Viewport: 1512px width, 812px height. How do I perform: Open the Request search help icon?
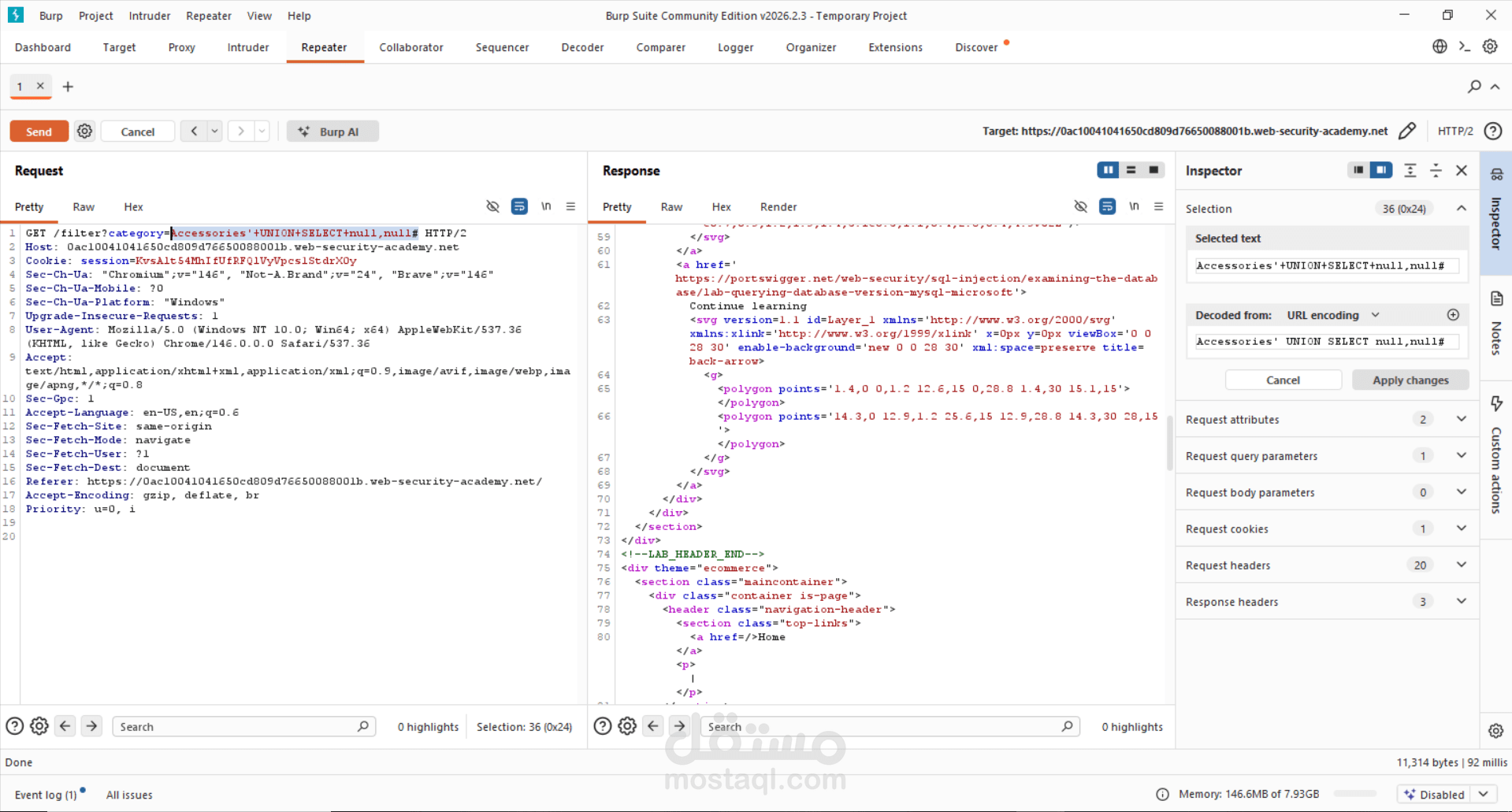point(14,726)
